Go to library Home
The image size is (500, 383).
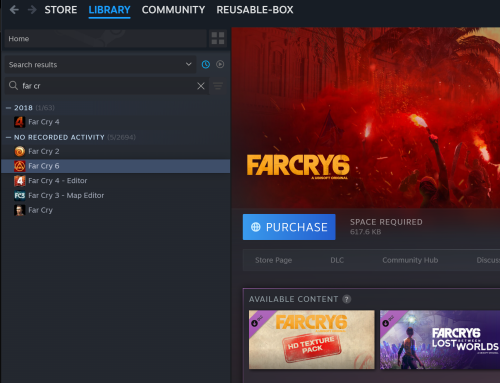click(106, 39)
